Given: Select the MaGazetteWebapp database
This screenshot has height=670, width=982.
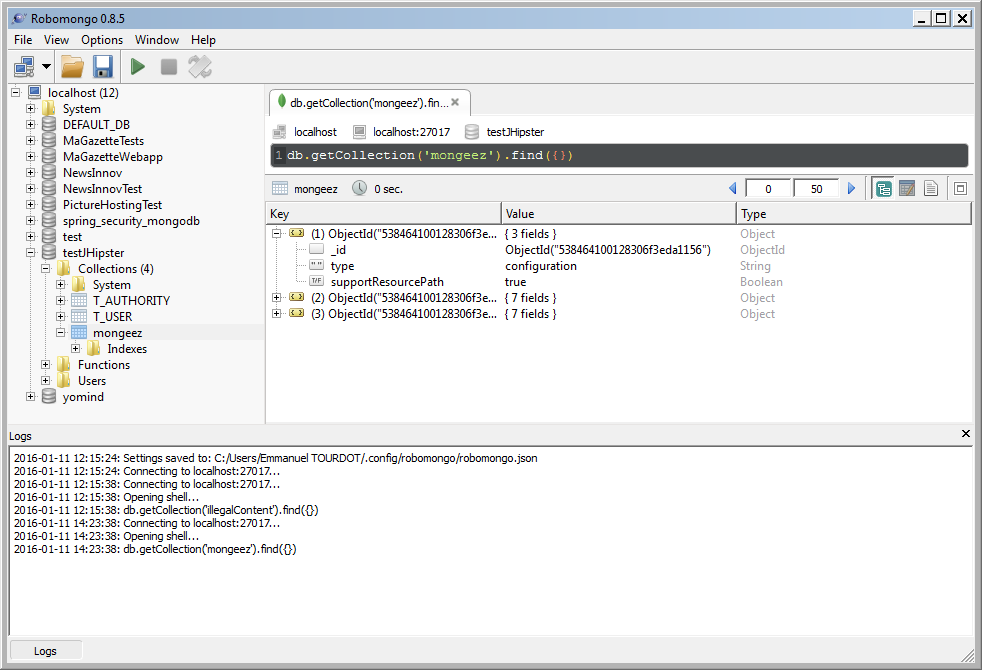Looking at the screenshot, I should tap(113, 157).
